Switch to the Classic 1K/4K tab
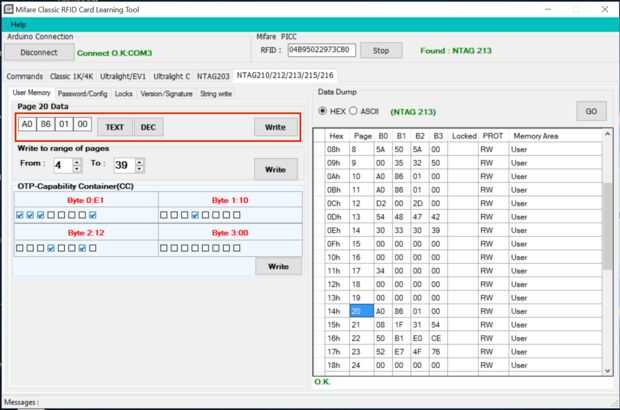This screenshot has width=620, height=410. [72, 76]
